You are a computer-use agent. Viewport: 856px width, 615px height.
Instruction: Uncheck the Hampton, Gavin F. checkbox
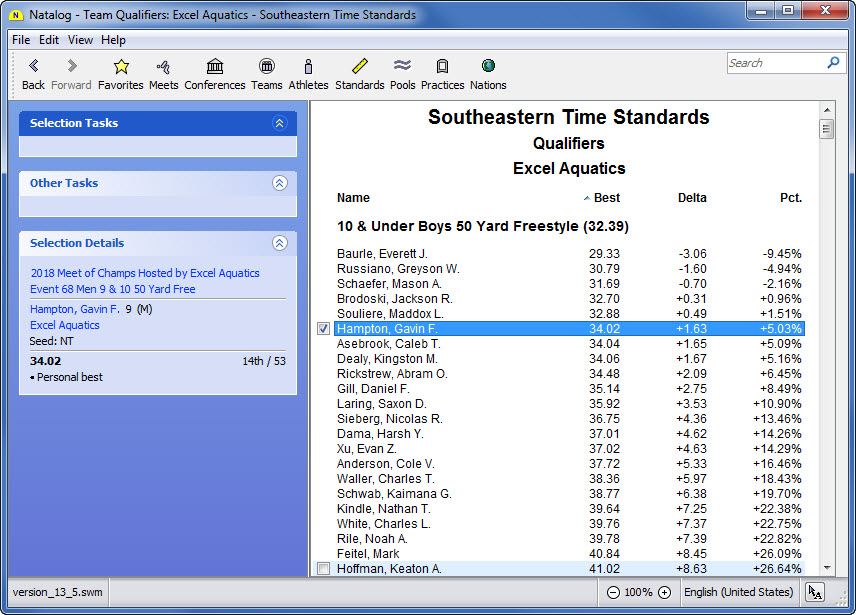click(x=323, y=329)
